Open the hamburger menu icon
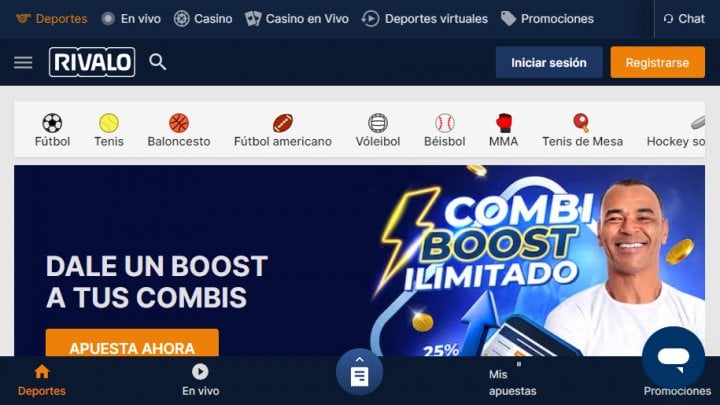The image size is (720, 405). [x=23, y=62]
